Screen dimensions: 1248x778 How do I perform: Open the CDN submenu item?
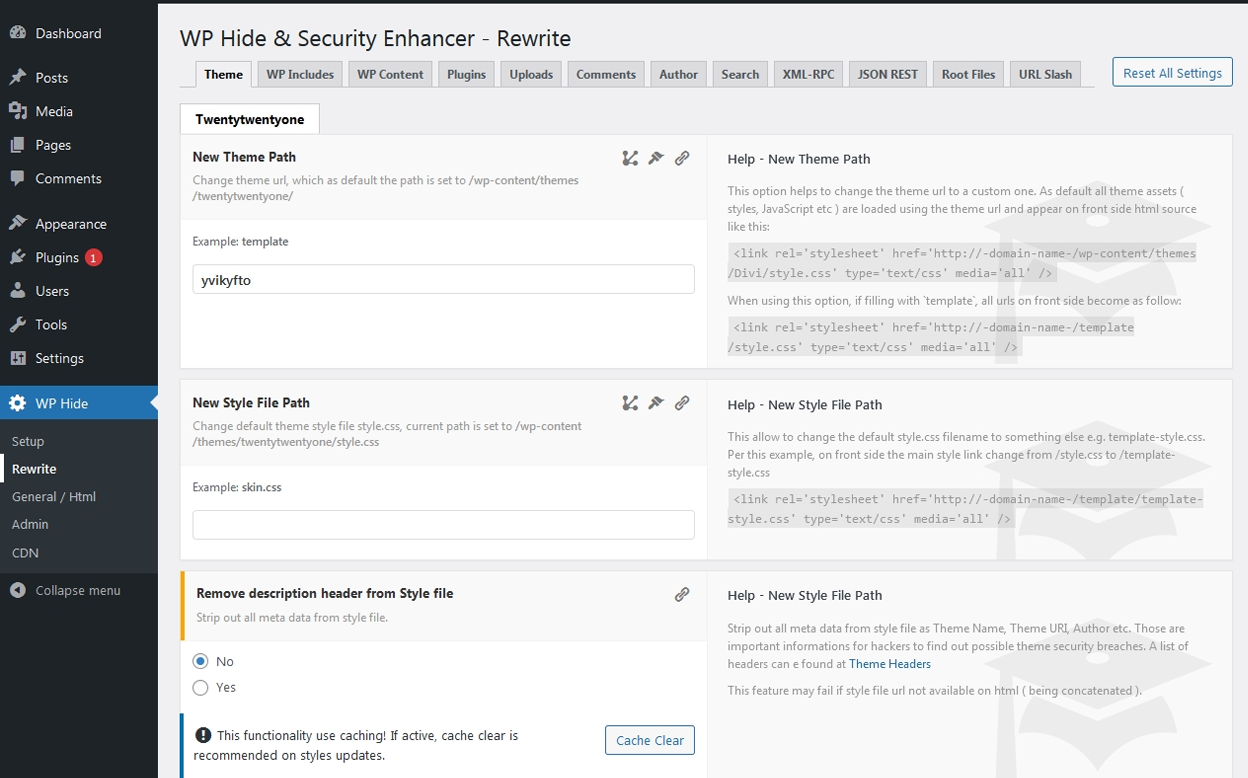25,553
